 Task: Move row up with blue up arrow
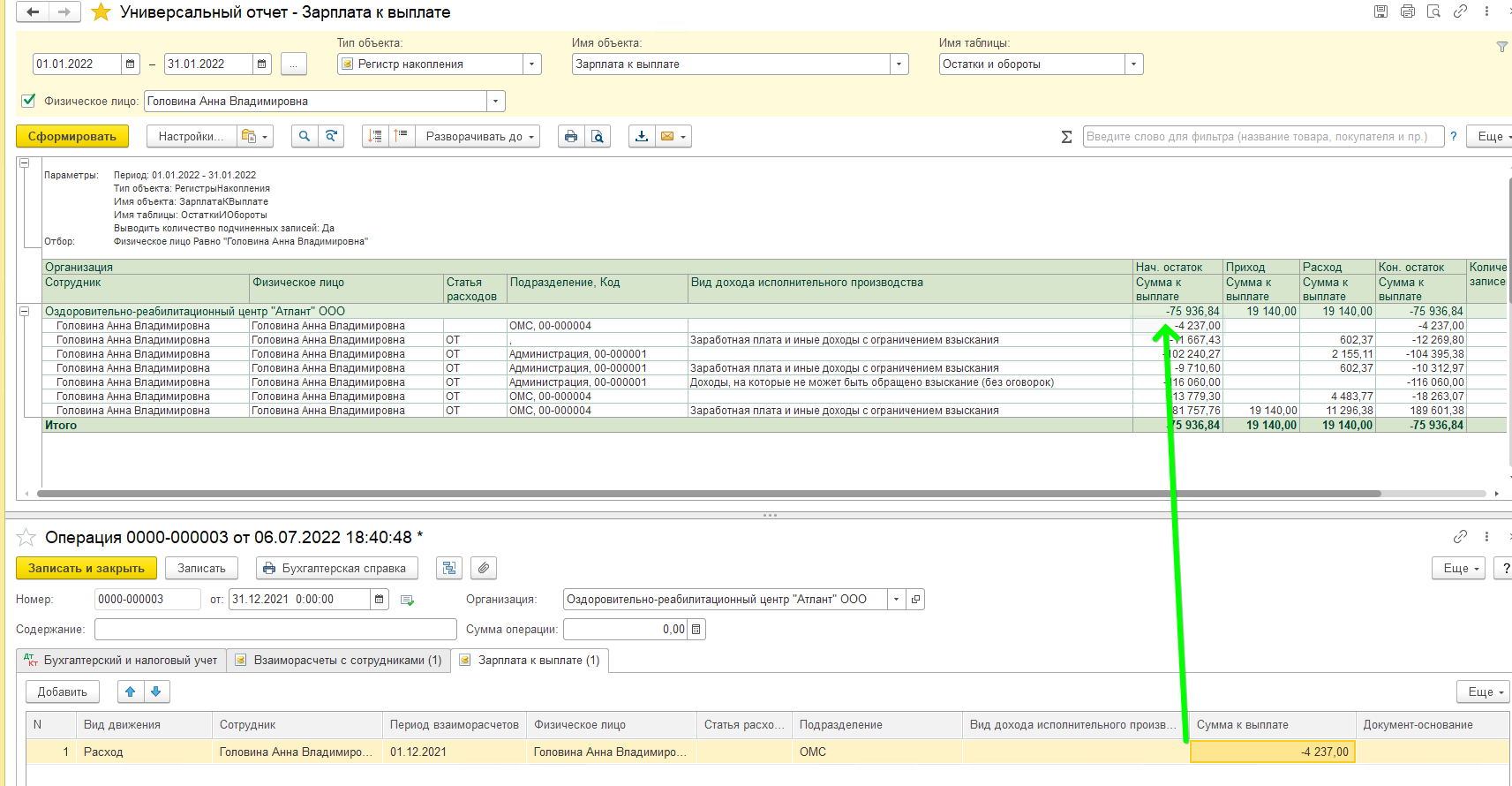(131, 692)
